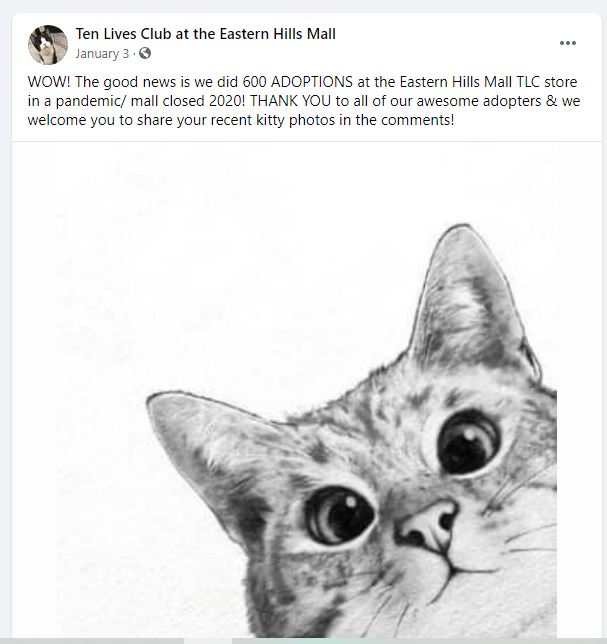
Task: Click the cat's nose in the image
Action: [x=430, y=518]
